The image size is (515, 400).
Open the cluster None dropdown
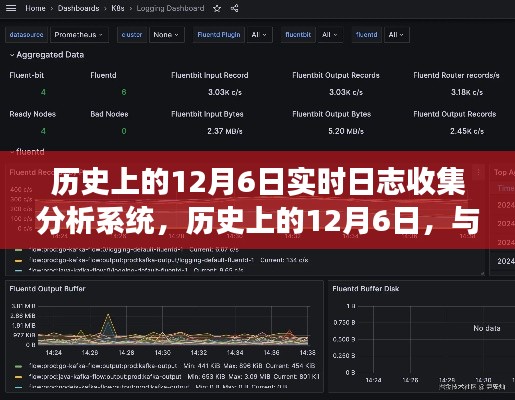pyautogui.click(x=166, y=35)
